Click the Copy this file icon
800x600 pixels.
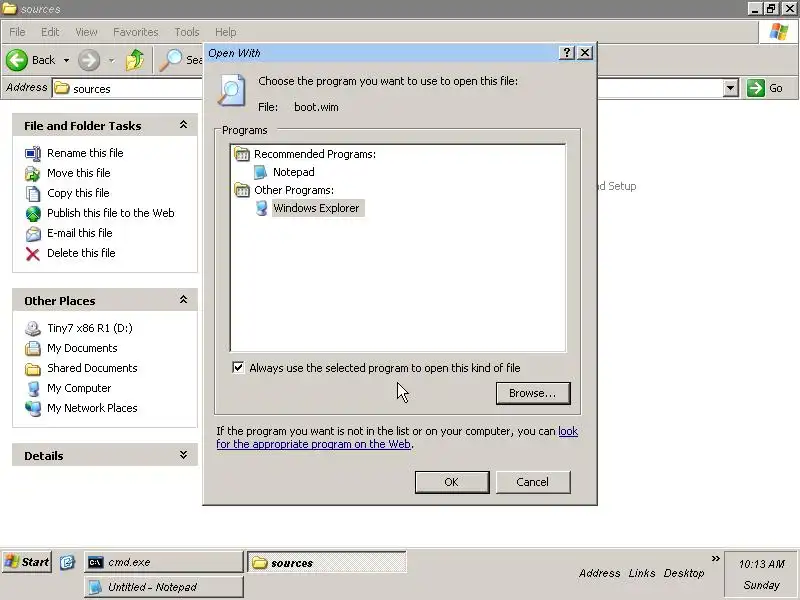tap(33, 193)
